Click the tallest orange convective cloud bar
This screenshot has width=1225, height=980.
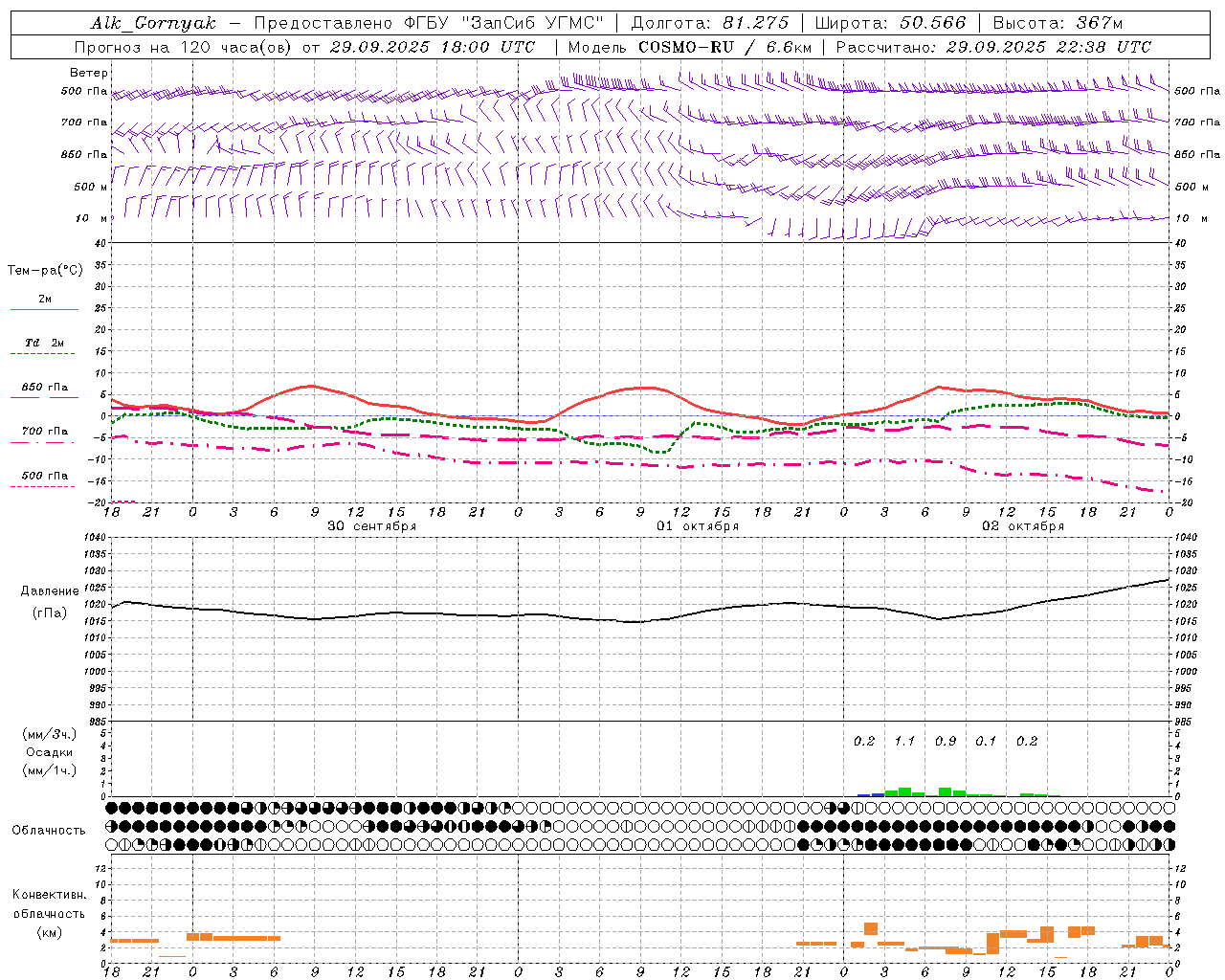pyautogui.click(x=992, y=944)
